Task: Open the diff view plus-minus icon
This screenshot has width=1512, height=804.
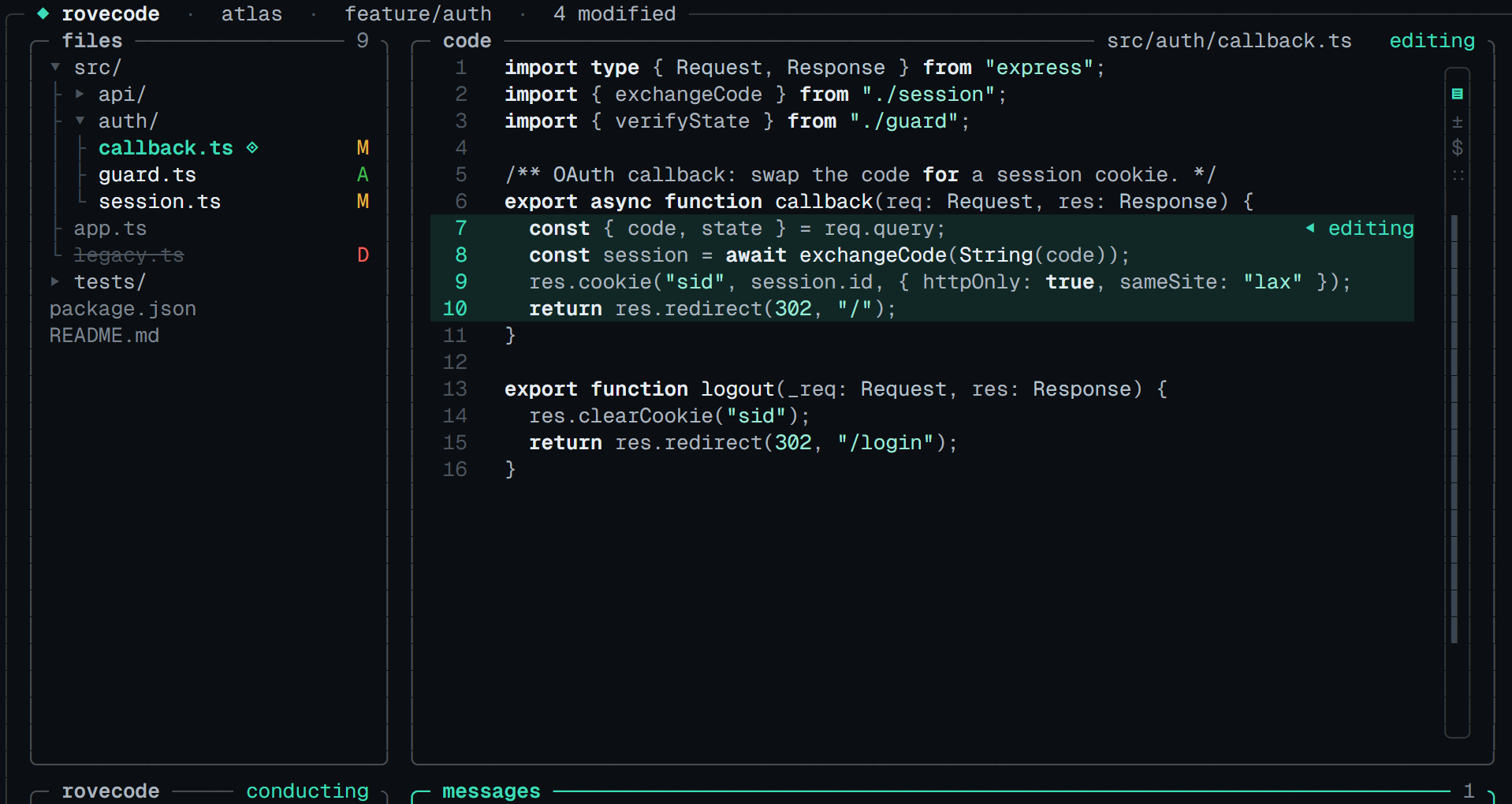Action: 1457,121
